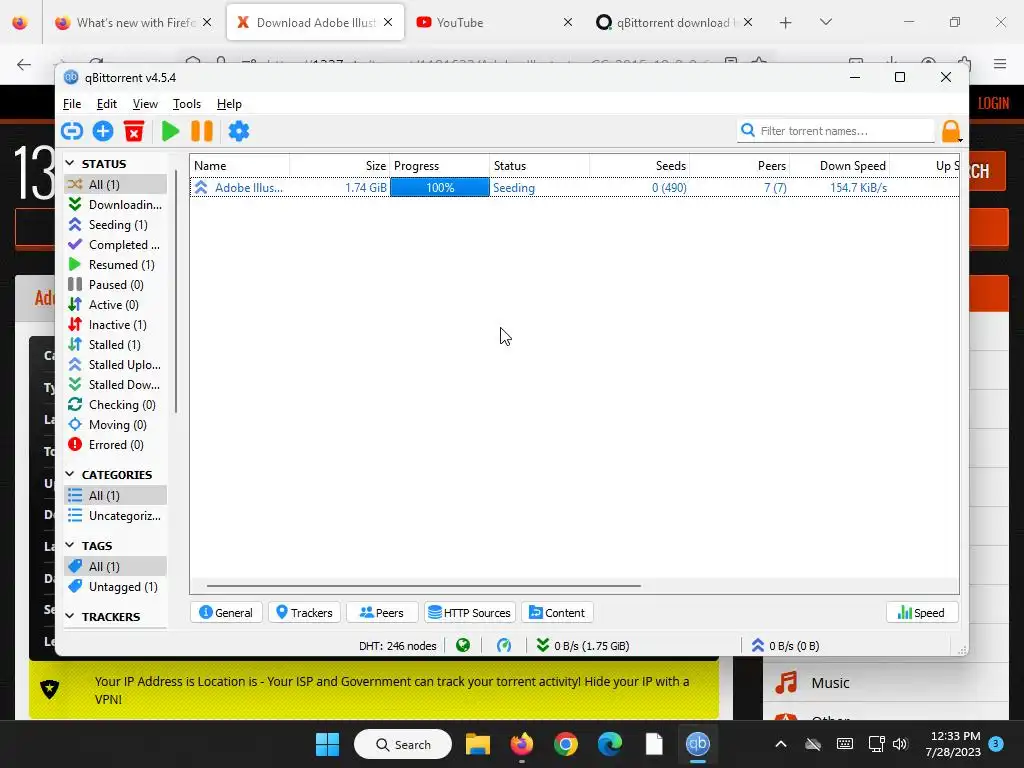1024x768 pixels.
Task: Click the Add Torrent File plus icon
Action: point(103,131)
